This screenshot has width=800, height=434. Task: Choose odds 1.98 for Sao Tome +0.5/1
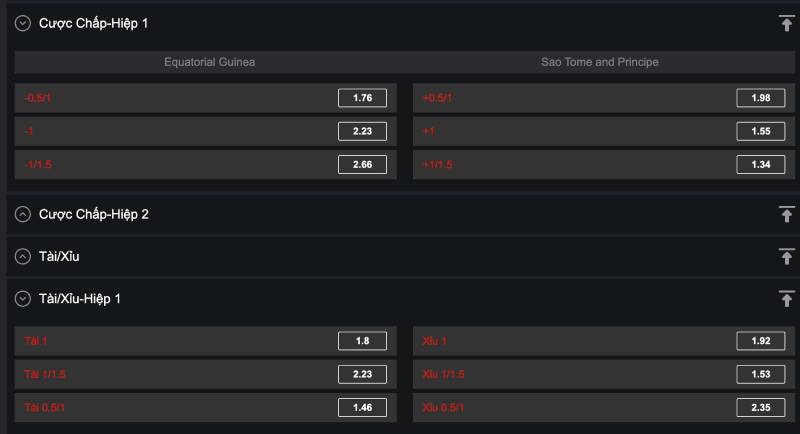[x=760, y=98]
